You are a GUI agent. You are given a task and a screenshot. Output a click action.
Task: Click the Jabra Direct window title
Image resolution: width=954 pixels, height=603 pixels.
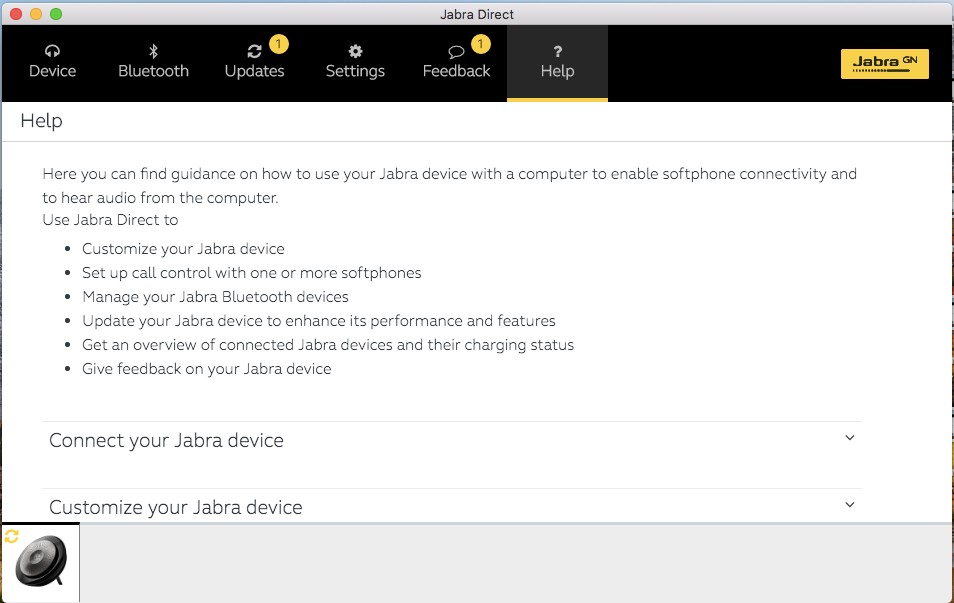coord(477,14)
